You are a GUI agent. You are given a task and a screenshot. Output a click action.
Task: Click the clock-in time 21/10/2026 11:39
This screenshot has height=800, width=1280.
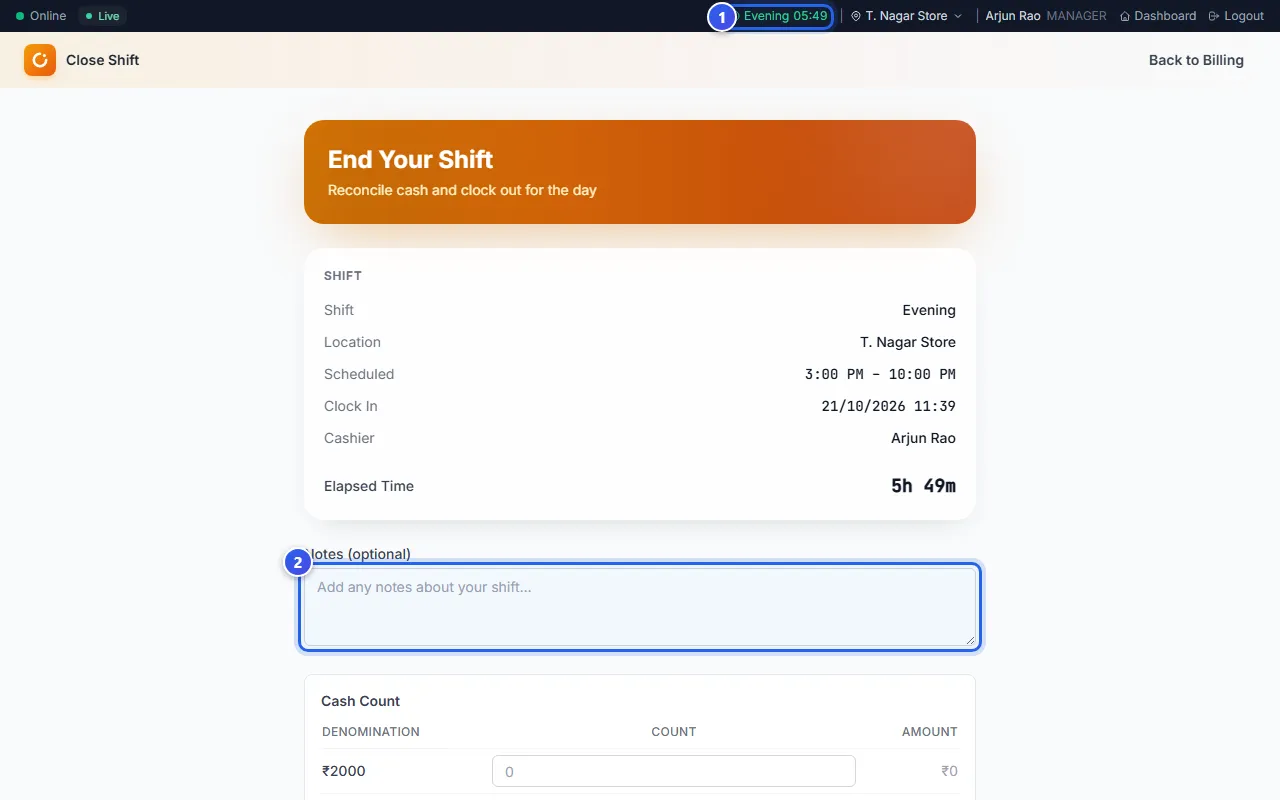[888, 406]
